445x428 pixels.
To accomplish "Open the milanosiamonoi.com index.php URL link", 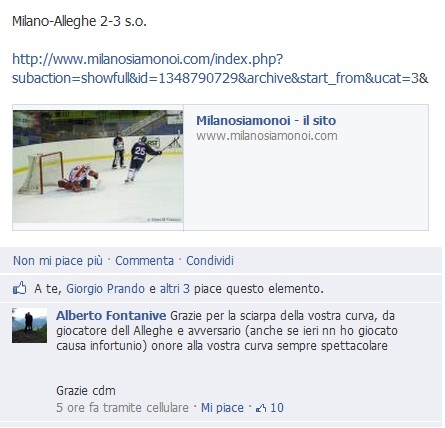I will [220, 69].
